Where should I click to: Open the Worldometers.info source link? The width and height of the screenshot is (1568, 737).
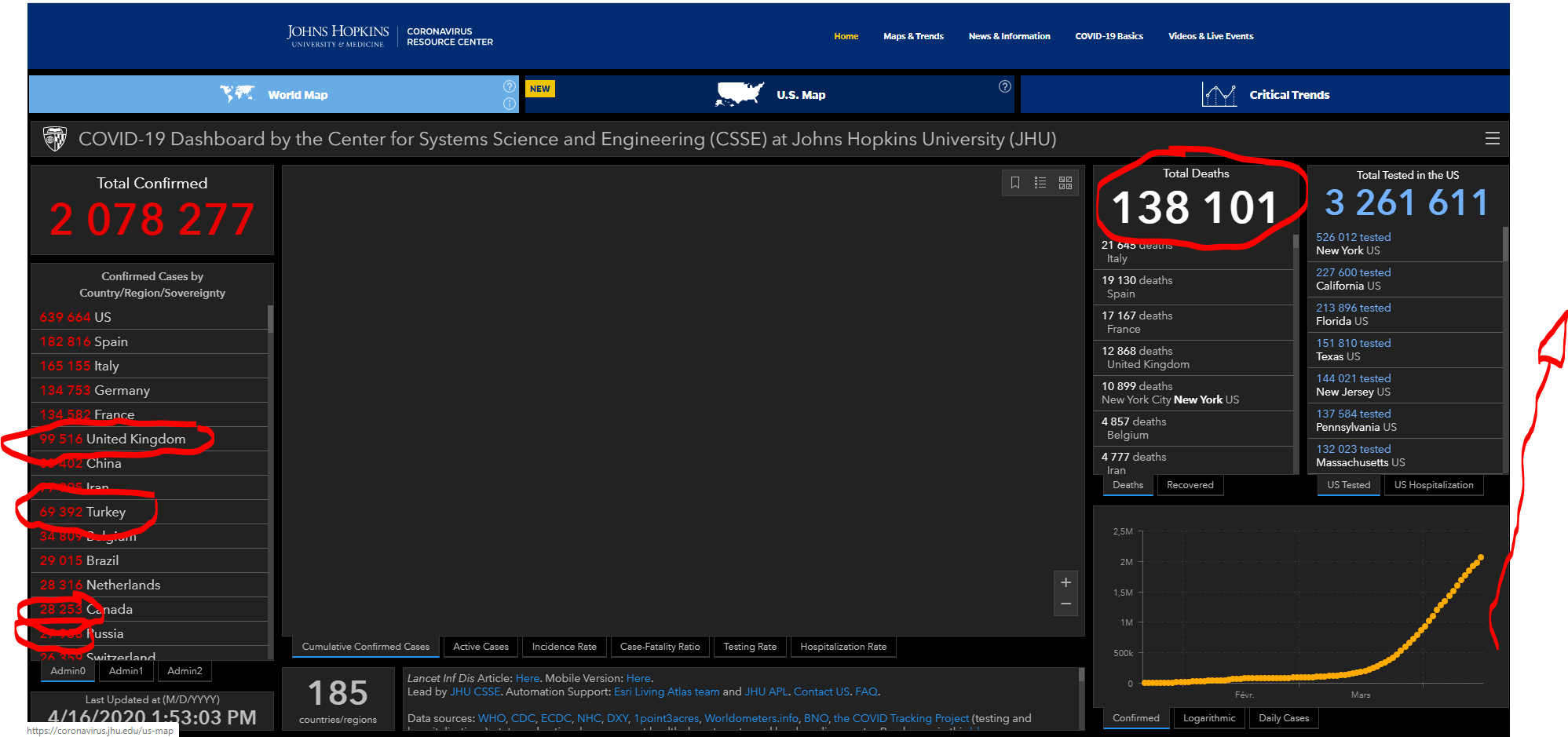point(751,718)
